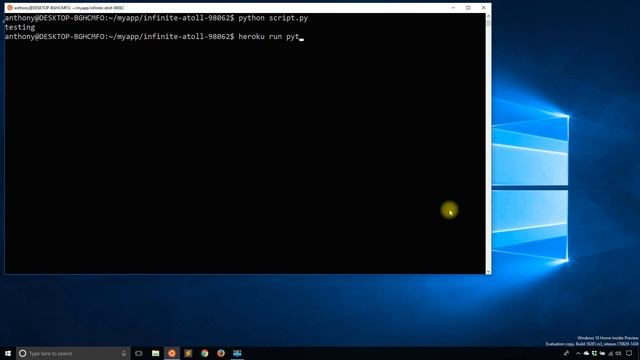Expand hidden system tray icons chevron

click(578, 353)
